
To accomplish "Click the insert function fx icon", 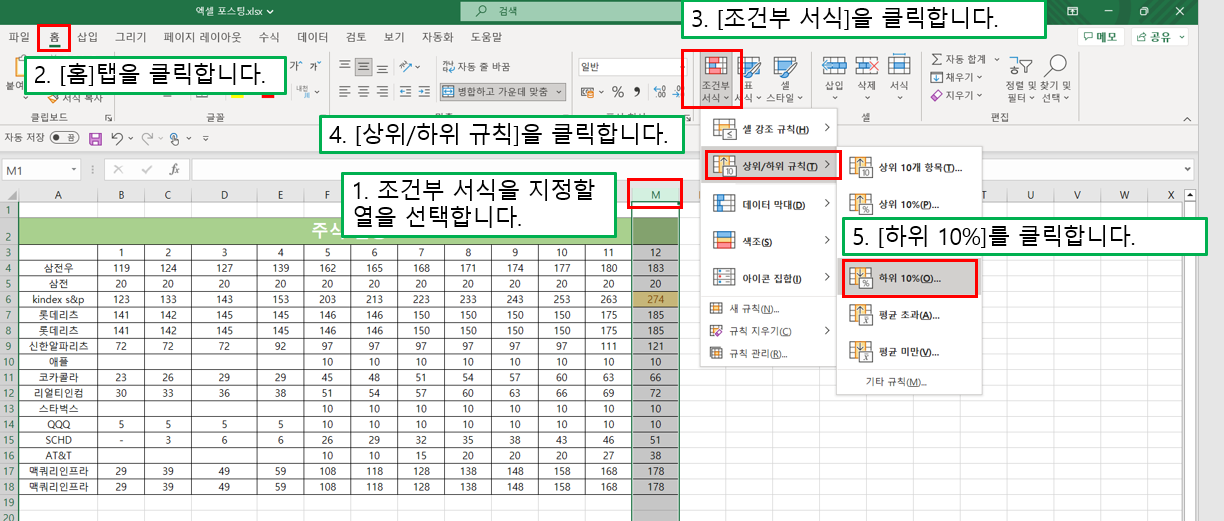I will (x=173, y=170).
